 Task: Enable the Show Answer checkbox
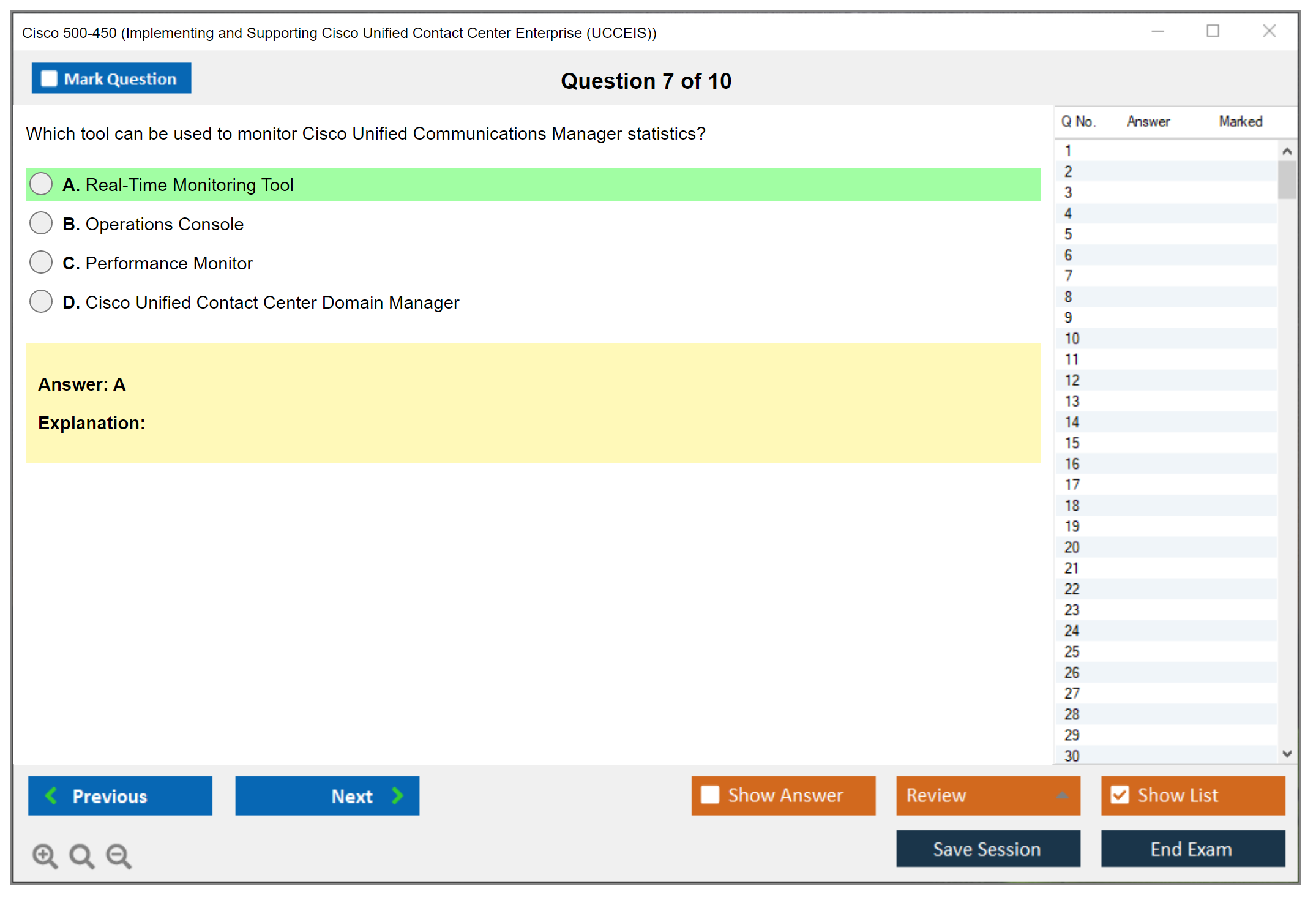(710, 795)
